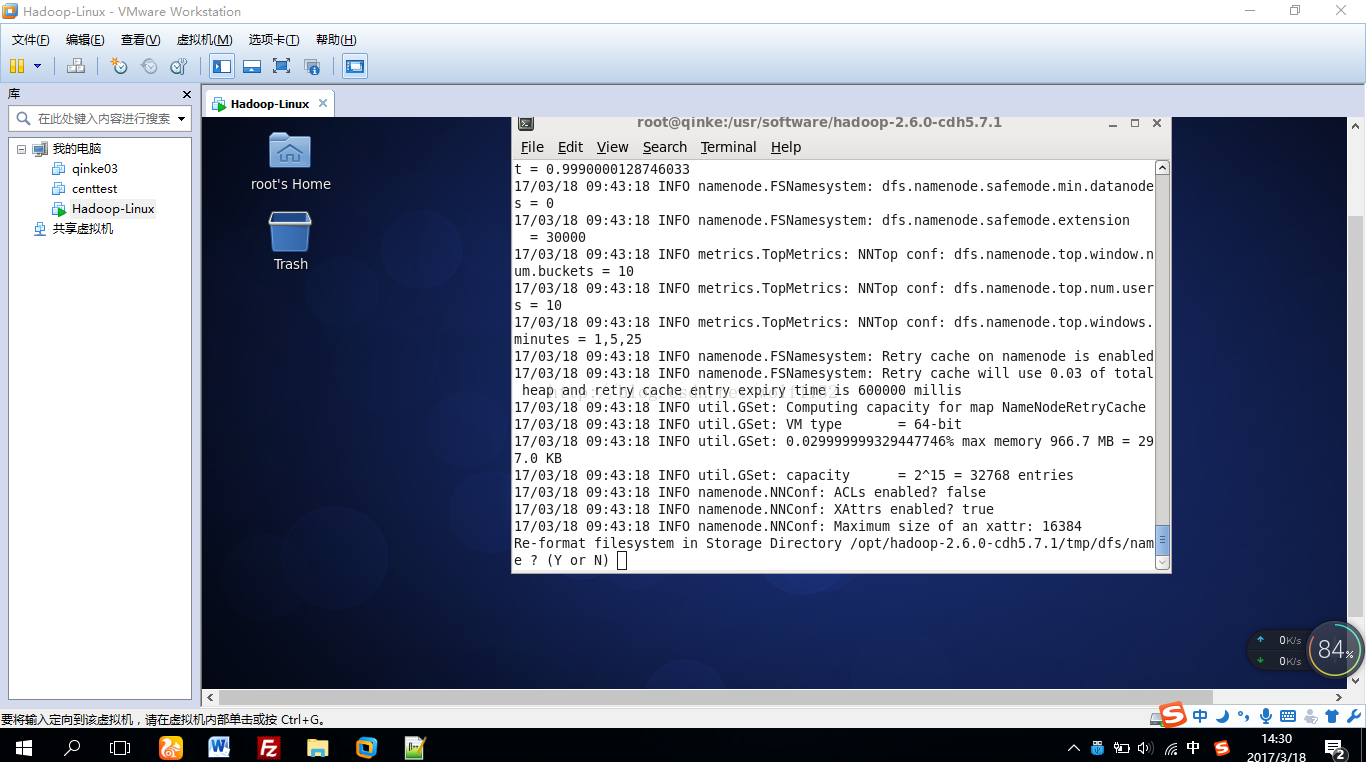Click the terminal scrollbar up arrow
The image size is (1366, 762).
click(x=1162, y=168)
